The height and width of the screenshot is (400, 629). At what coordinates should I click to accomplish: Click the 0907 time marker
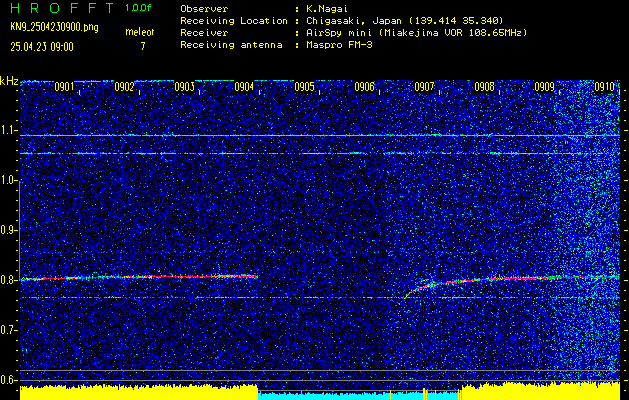(x=424, y=87)
